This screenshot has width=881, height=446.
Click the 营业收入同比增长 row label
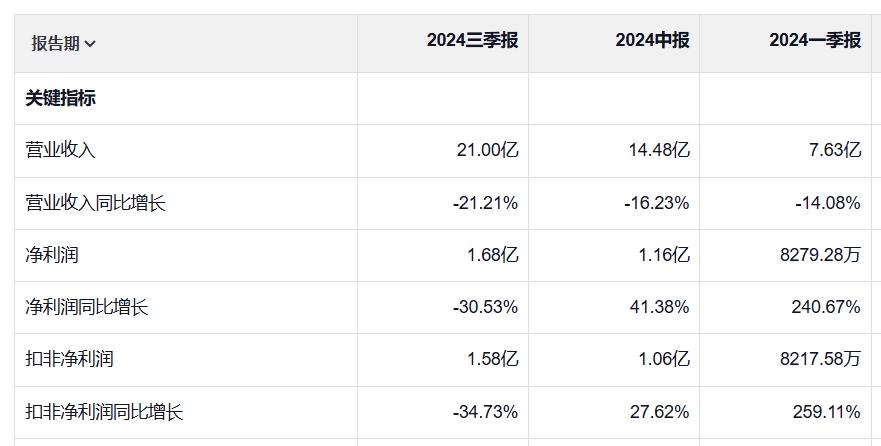tap(95, 203)
